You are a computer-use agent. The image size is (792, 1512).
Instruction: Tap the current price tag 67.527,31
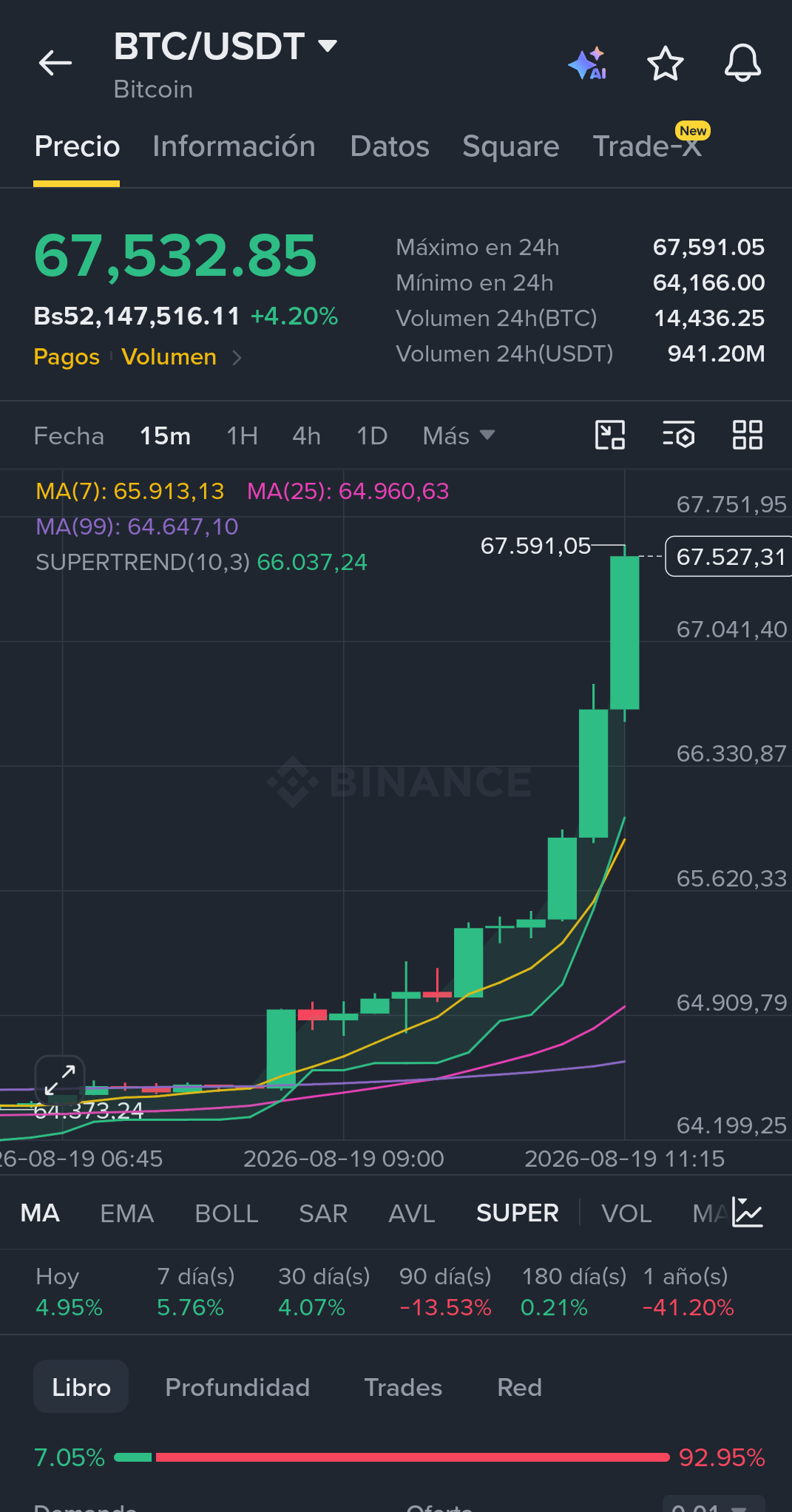[x=729, y=556]
